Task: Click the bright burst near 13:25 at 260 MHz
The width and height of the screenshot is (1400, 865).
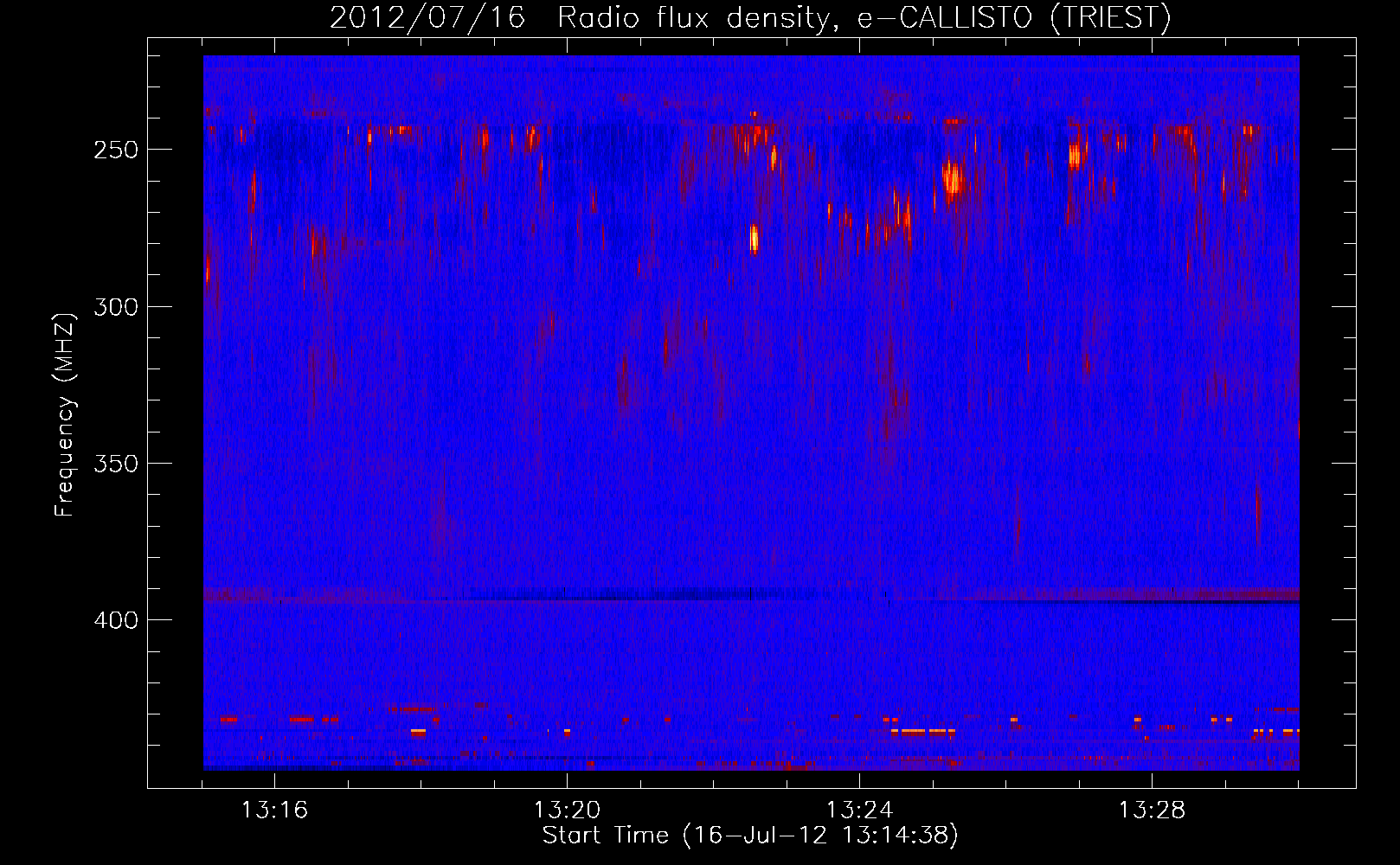Action: click(x=954, y=179)
